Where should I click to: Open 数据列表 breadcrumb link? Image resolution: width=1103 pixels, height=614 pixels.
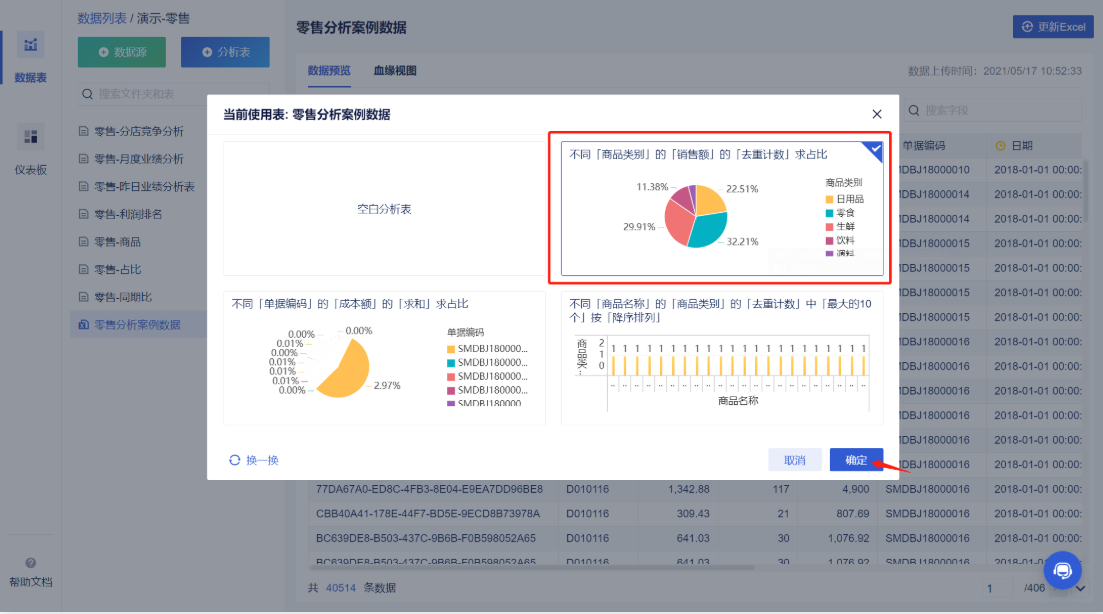102,18
